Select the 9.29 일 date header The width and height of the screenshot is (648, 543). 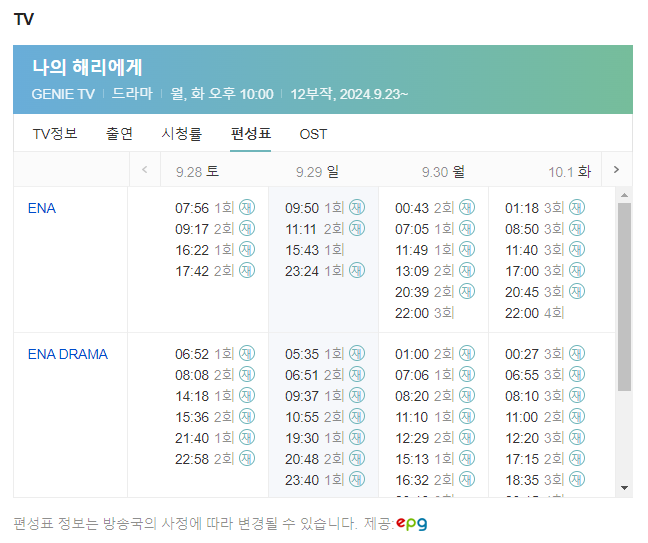[317, 171]
